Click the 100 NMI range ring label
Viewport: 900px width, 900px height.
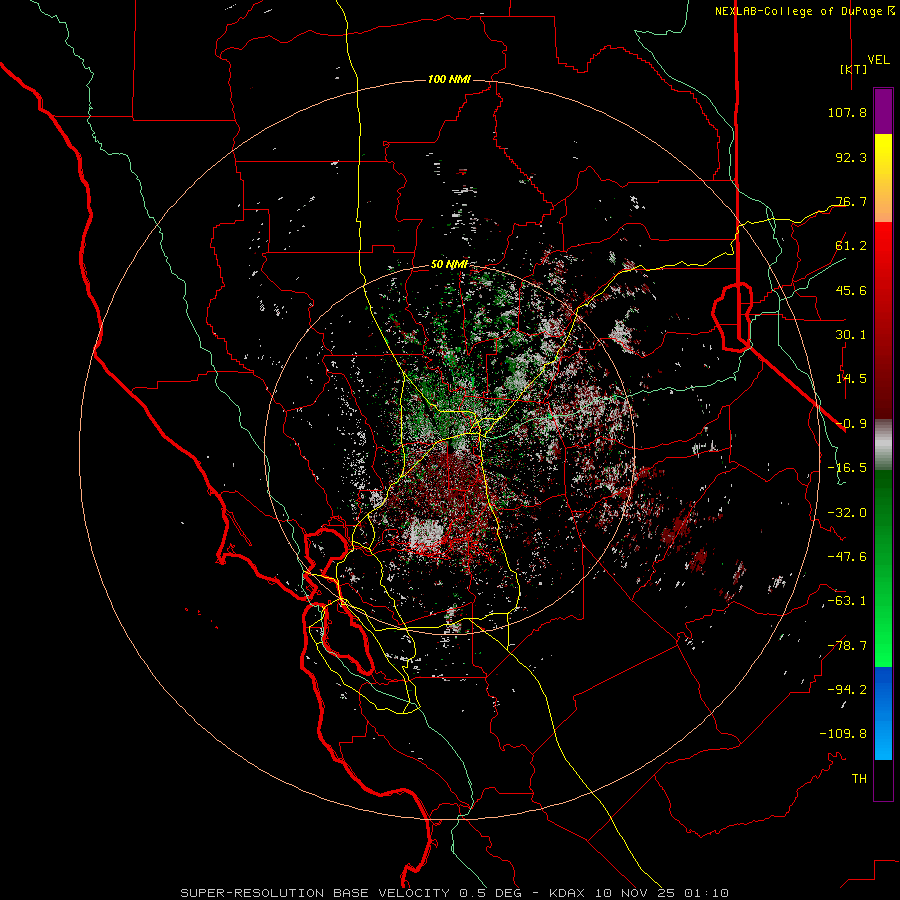[x=449, y=79]
